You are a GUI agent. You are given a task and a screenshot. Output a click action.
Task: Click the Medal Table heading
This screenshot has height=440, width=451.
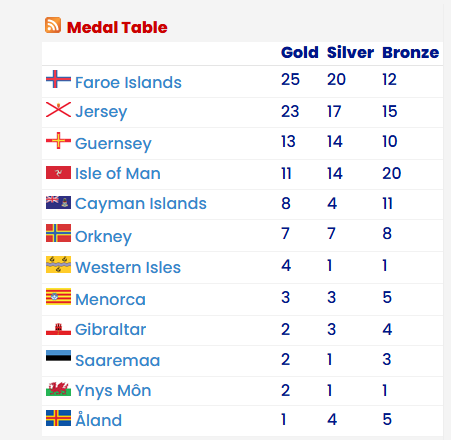pos(117,27)
